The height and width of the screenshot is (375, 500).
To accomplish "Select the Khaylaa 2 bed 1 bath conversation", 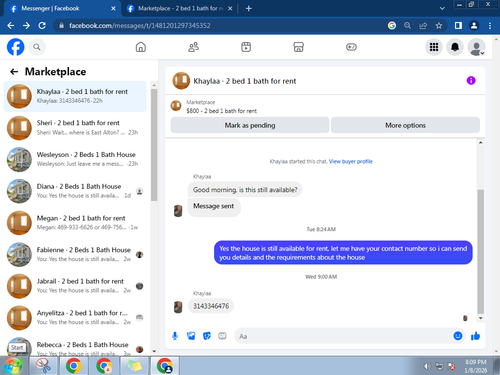I will [75, 96].
